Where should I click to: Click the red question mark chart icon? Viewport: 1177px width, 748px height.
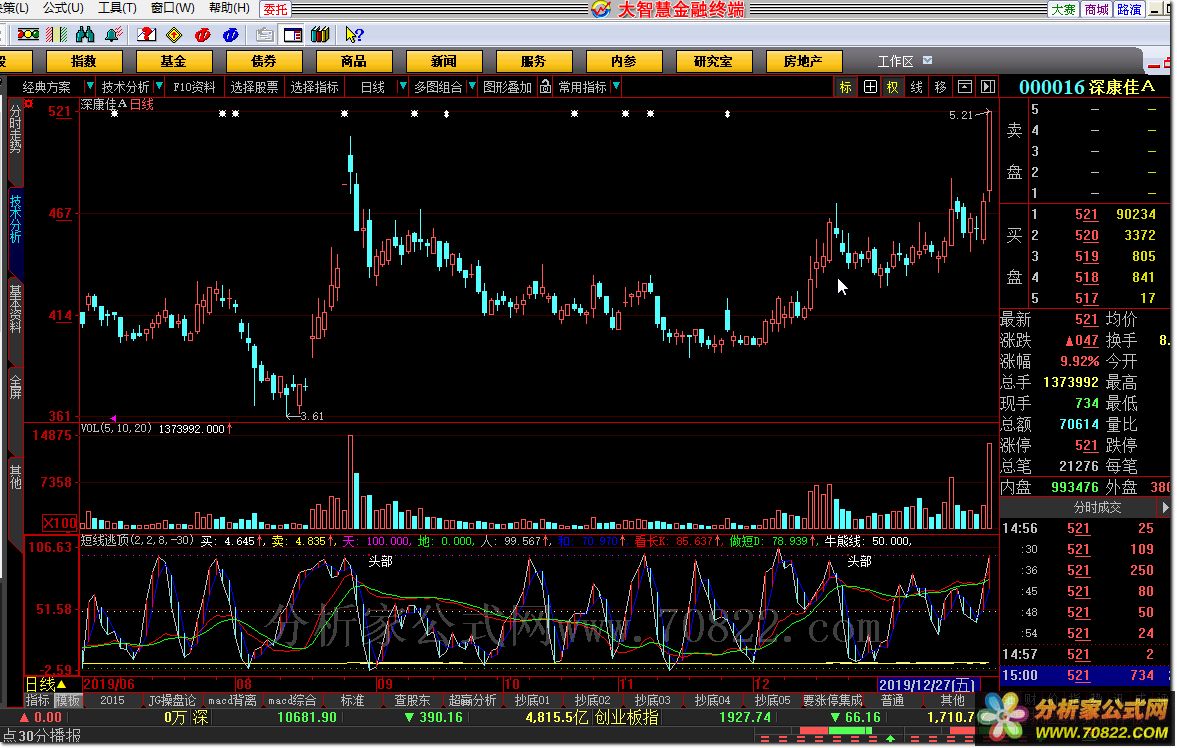(146, 35)
